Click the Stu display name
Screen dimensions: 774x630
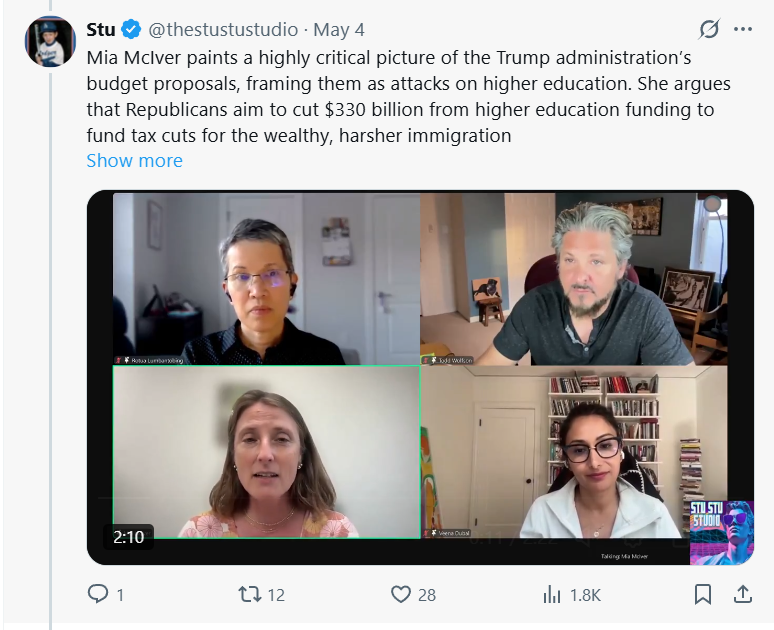(x=101, y=30)
